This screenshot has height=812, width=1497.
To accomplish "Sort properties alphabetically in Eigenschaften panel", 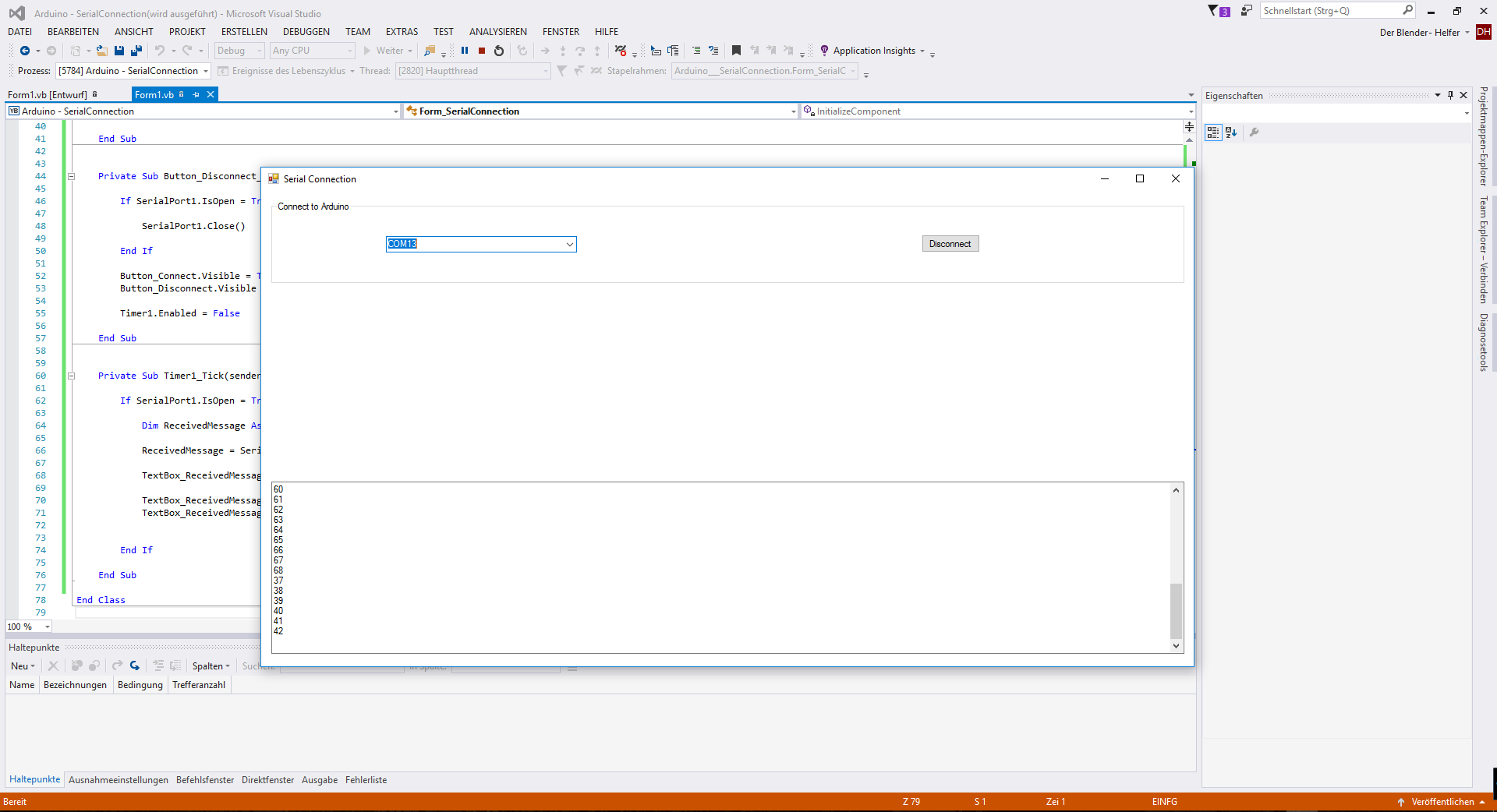I will tap(1230, 132).
